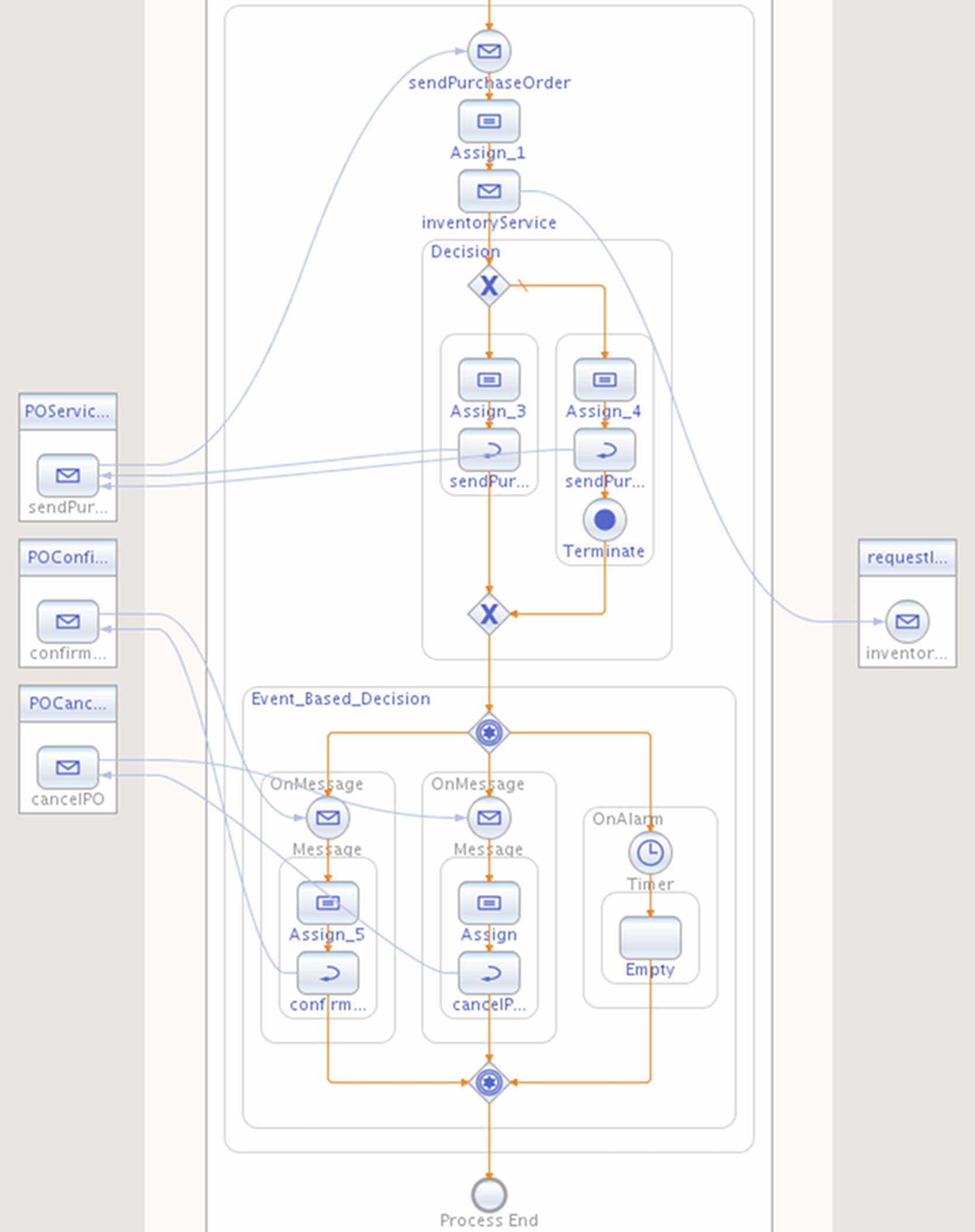
Task: Click the reply icon below Assign_4
Action: click(605, 450)
